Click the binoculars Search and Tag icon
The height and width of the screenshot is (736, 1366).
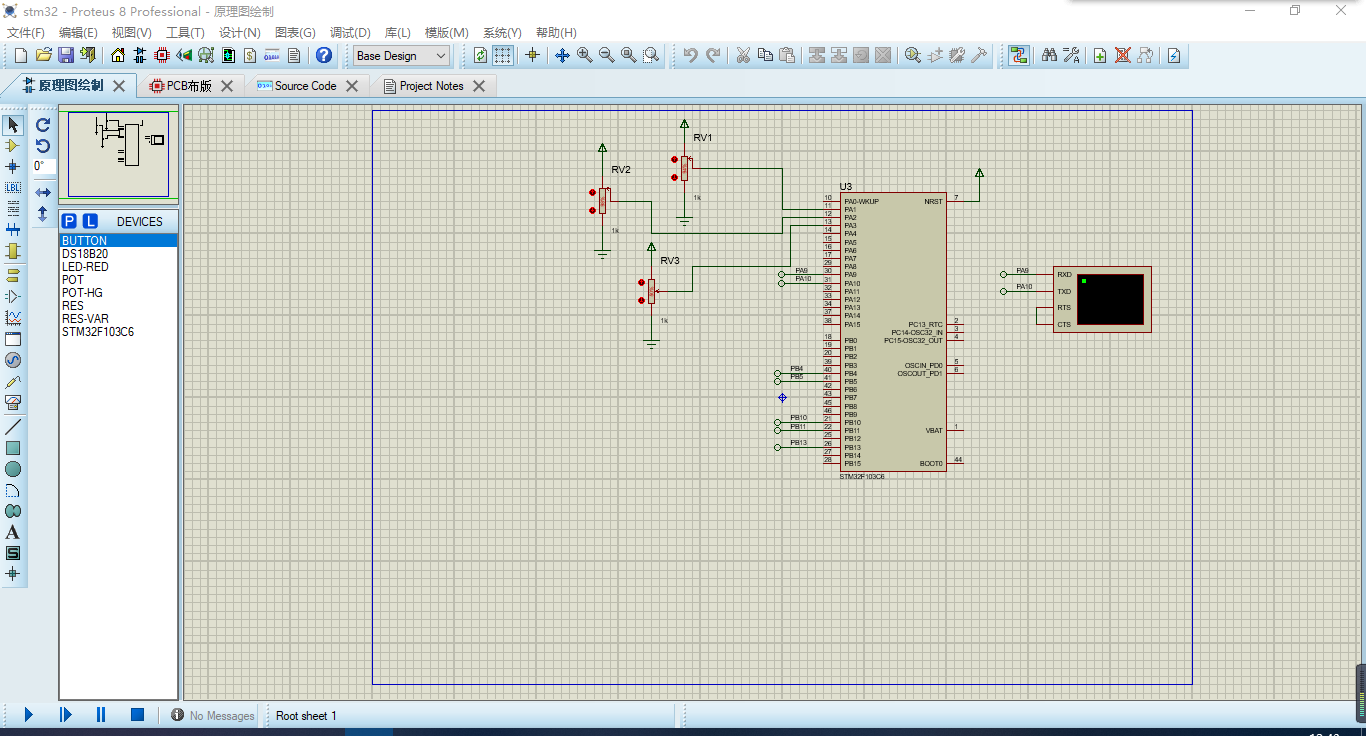[1049, 55]
